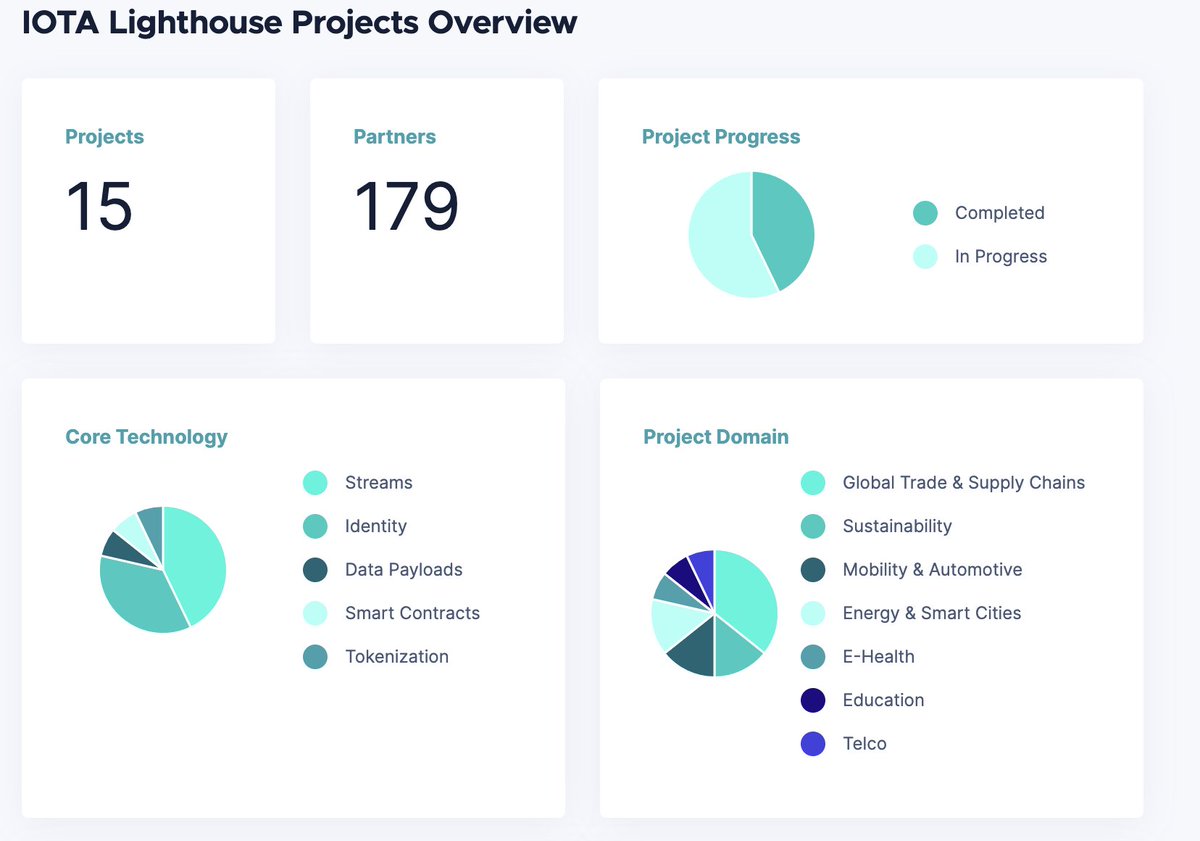Select the Smart Contracts legend label
This screenshot has height=841, width=1200.
(412, 613)
